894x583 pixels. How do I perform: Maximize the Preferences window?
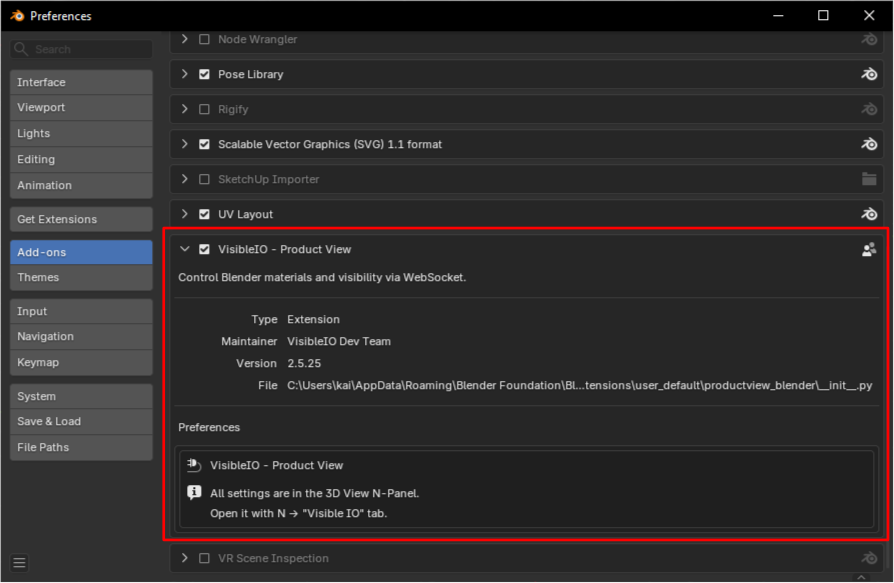pyautogui.click(x=823, y=15)
